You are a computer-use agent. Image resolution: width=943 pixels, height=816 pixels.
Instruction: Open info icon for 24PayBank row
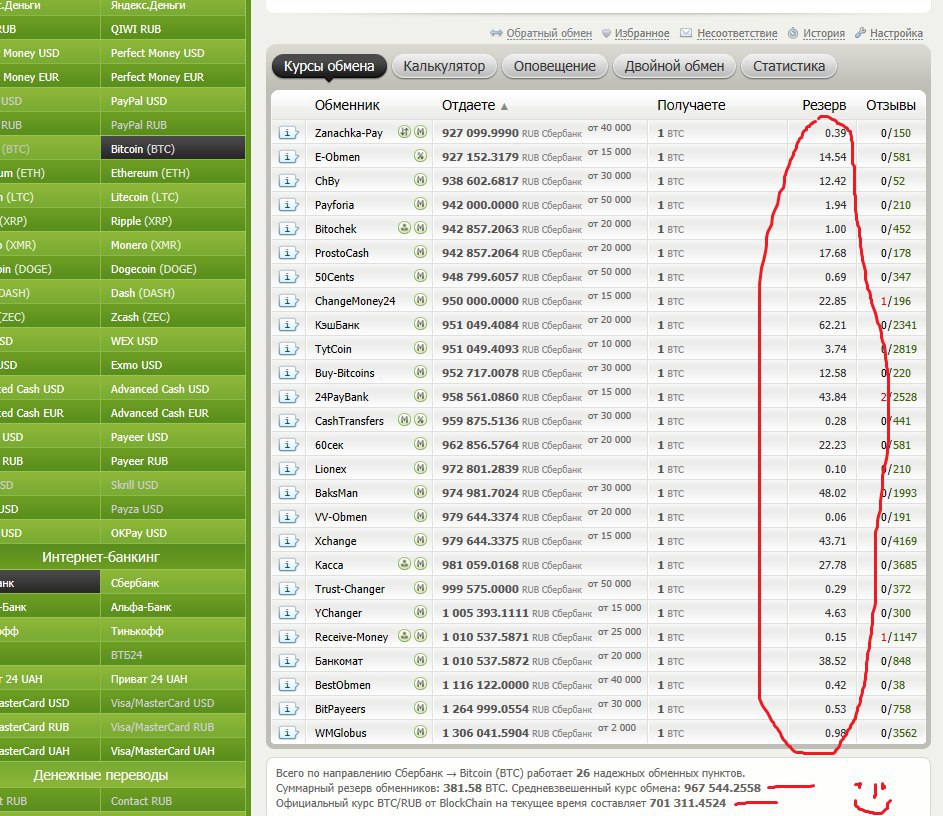pos(288,397)
